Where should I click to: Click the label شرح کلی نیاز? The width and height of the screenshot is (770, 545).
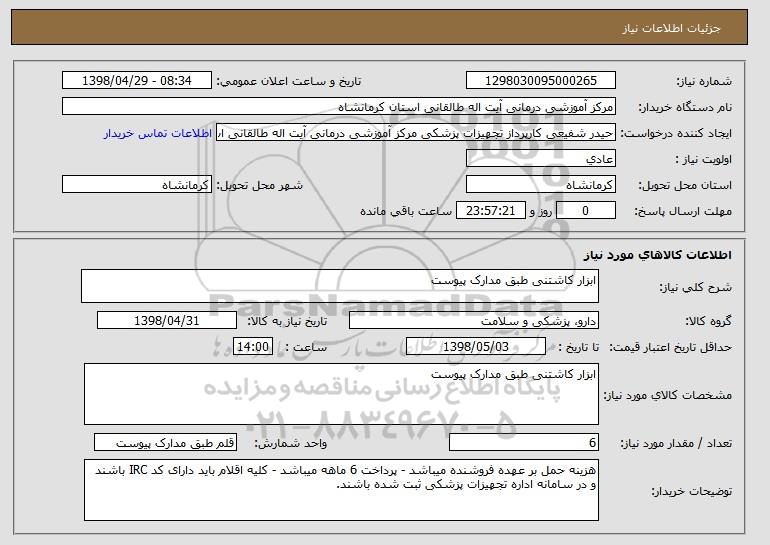695,287
